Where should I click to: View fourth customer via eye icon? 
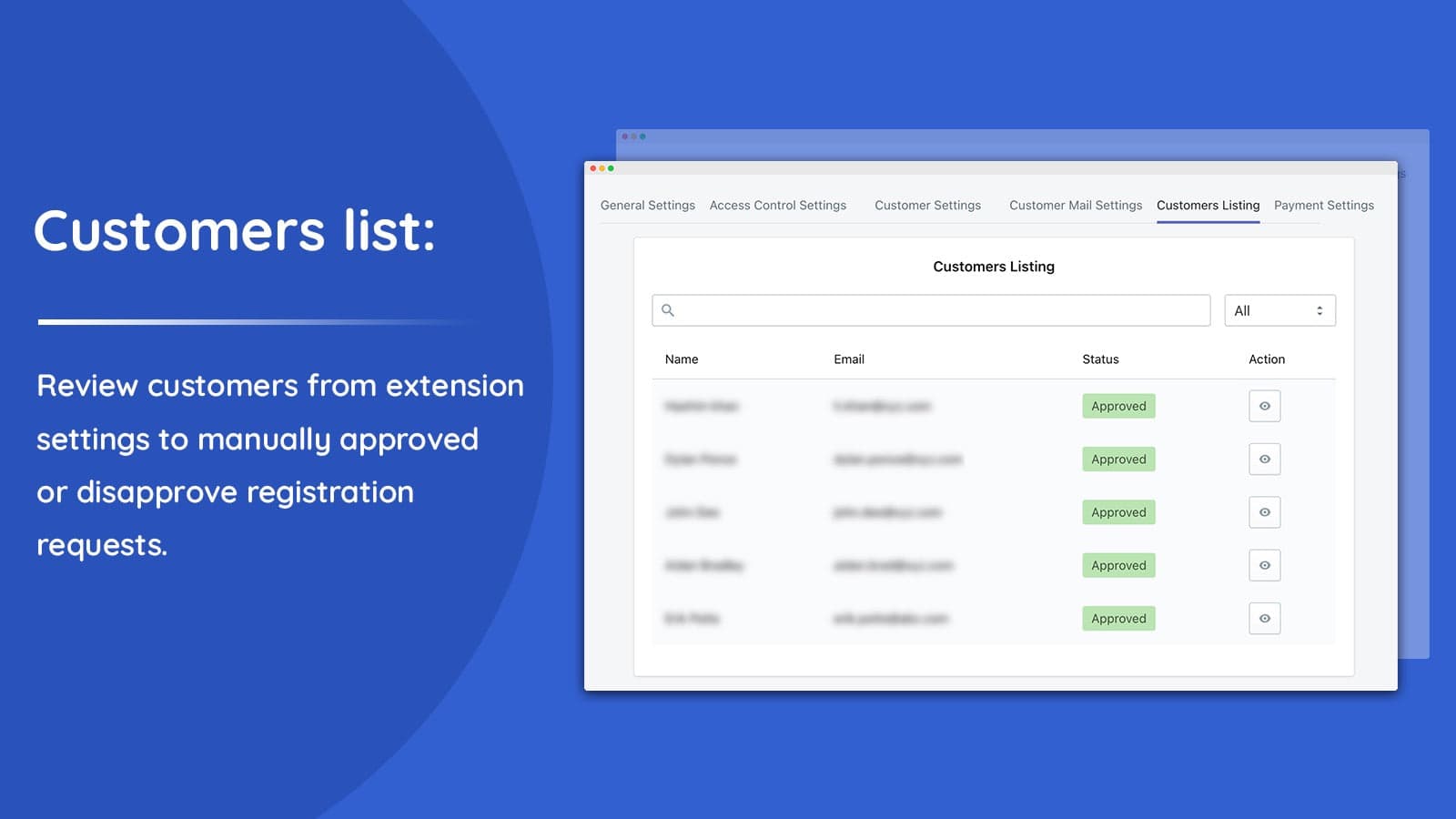[x=1264, y=565]
